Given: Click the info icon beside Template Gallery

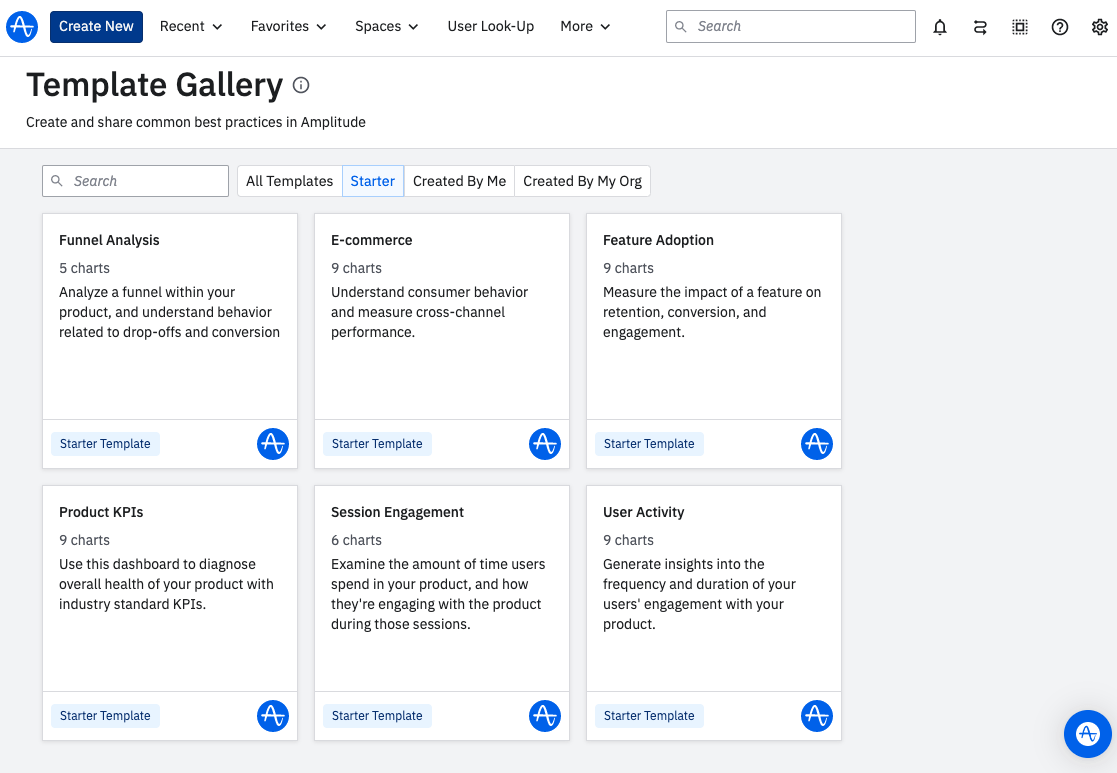Looking at the screenshot, I should point(301,86).
